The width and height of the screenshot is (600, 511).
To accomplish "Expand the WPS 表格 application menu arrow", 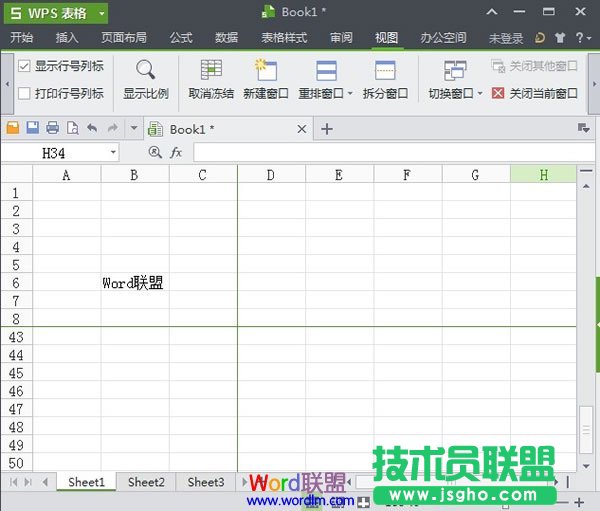I will coord(102,13).
